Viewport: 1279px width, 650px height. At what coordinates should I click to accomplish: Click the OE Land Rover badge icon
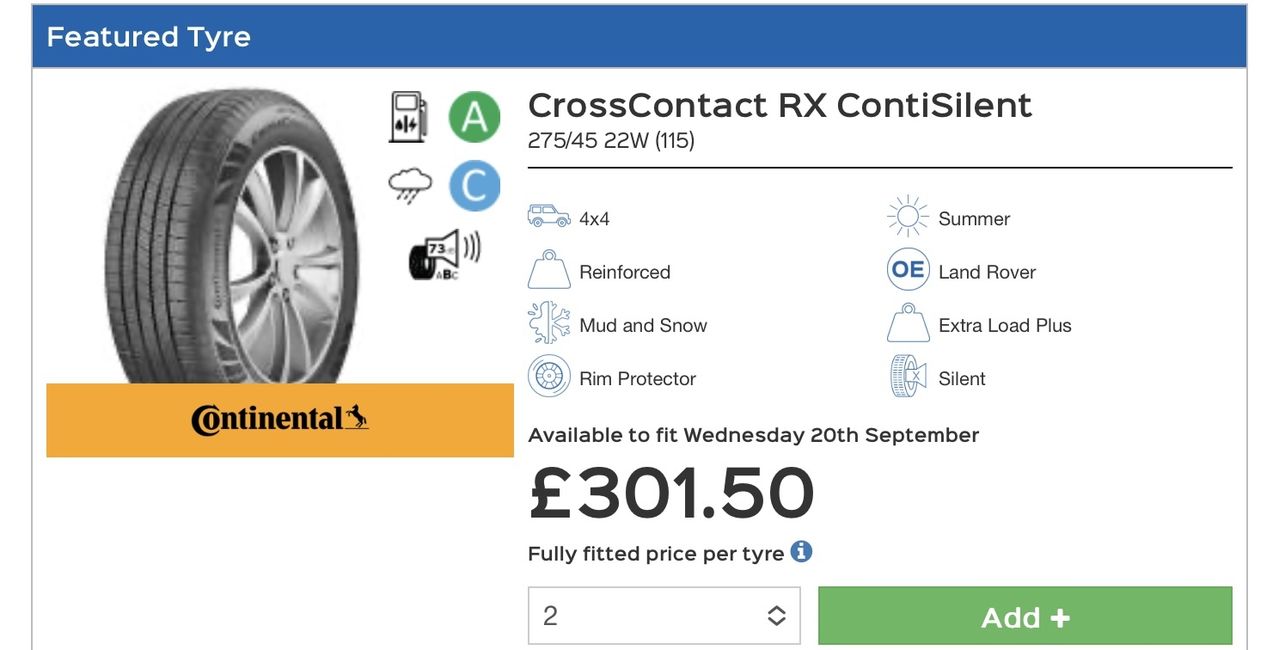[908, 271]
